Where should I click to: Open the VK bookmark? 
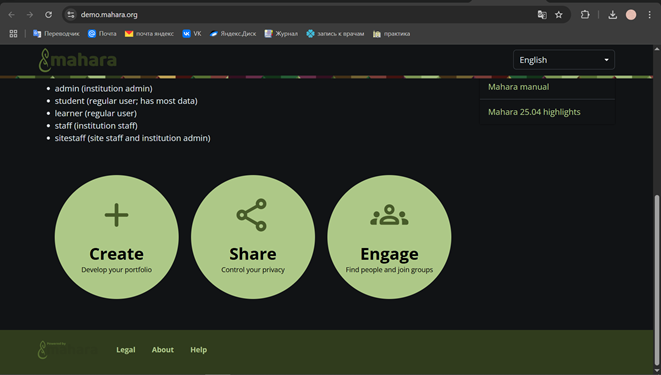click(x=192, y=34)
